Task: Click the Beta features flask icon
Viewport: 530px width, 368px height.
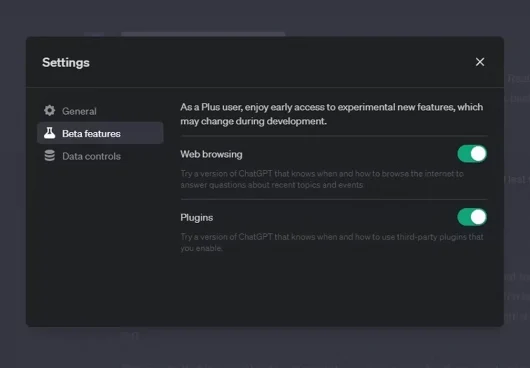Action: (49, 133)
